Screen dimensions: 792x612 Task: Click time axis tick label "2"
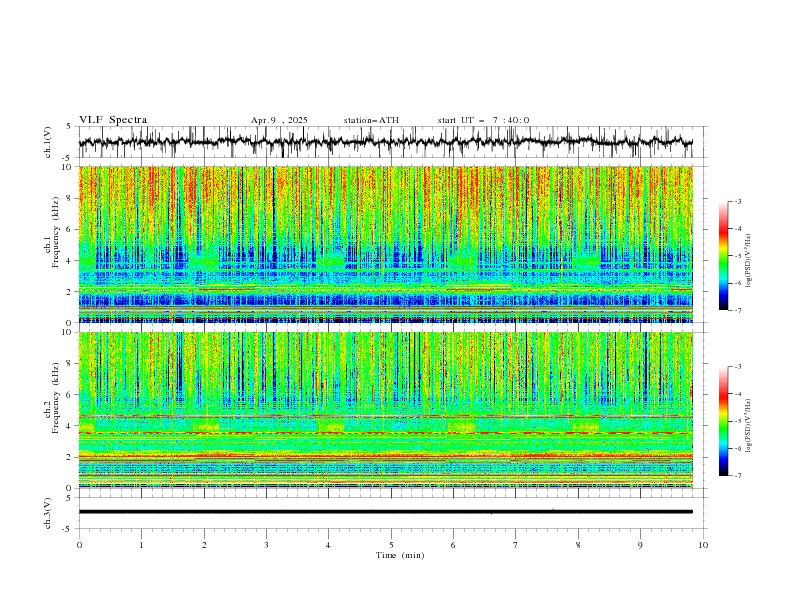point(204,545)
